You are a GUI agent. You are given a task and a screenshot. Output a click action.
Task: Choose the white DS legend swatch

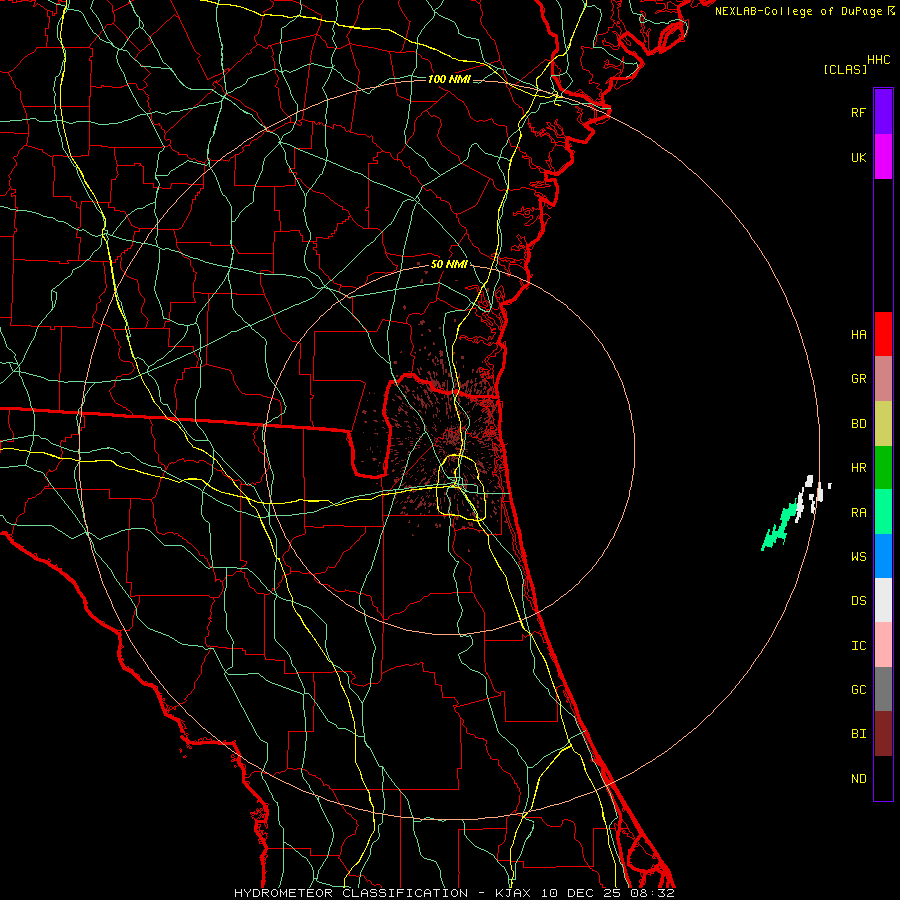(883, 600)
